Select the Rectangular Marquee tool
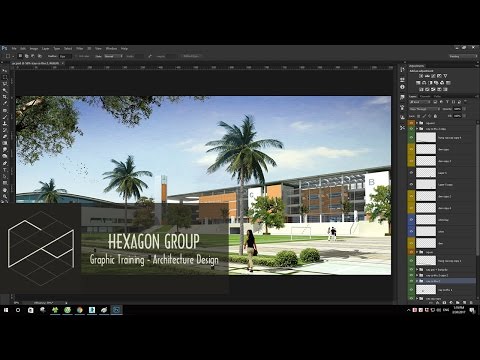480x360 pixels. pyautogui.click(x=5, y=77)
